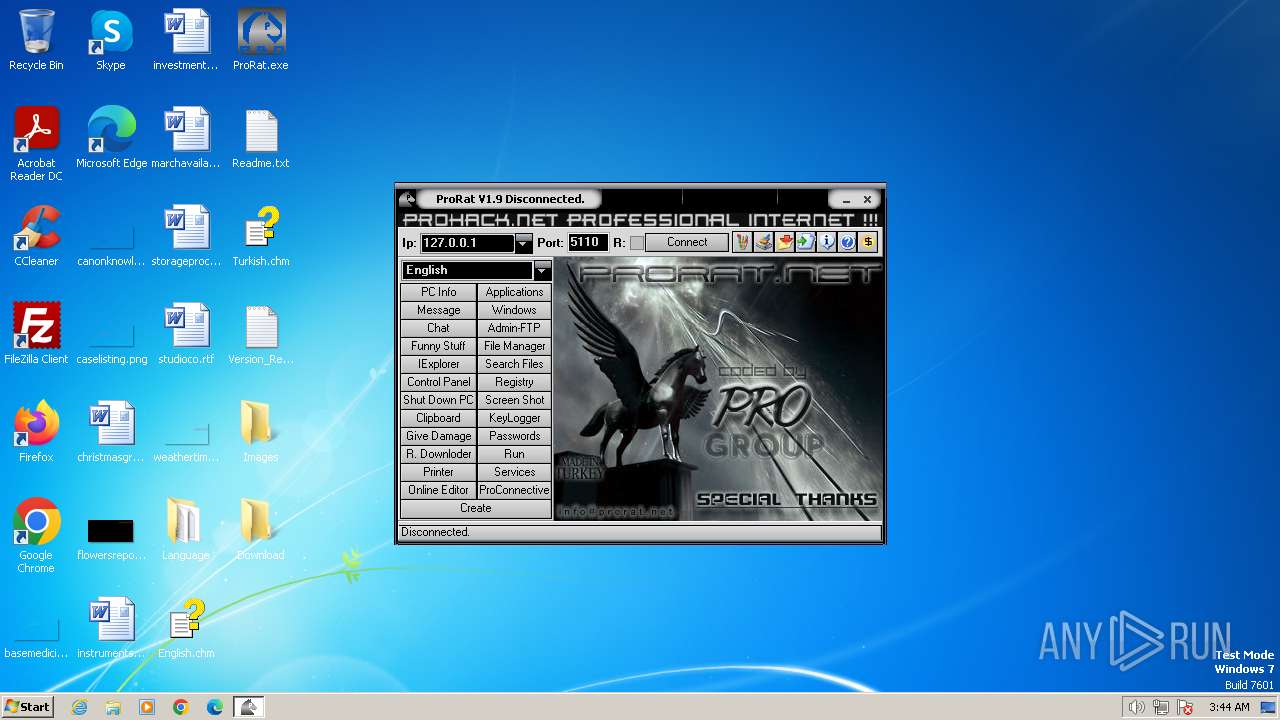
Task: Open the Search Files panel
Action: 514,364
